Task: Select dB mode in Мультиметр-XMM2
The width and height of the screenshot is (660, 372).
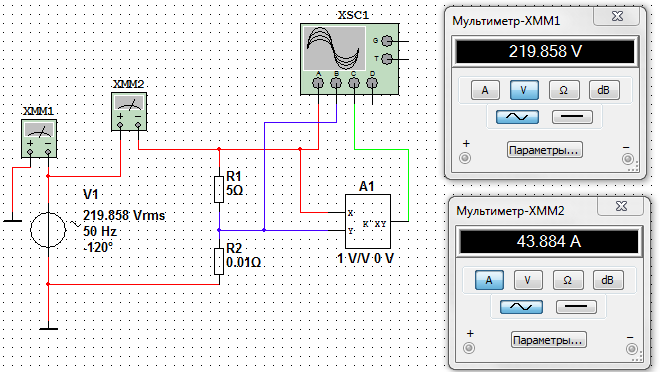Action: pyautogui.click(x=608, y=280)
